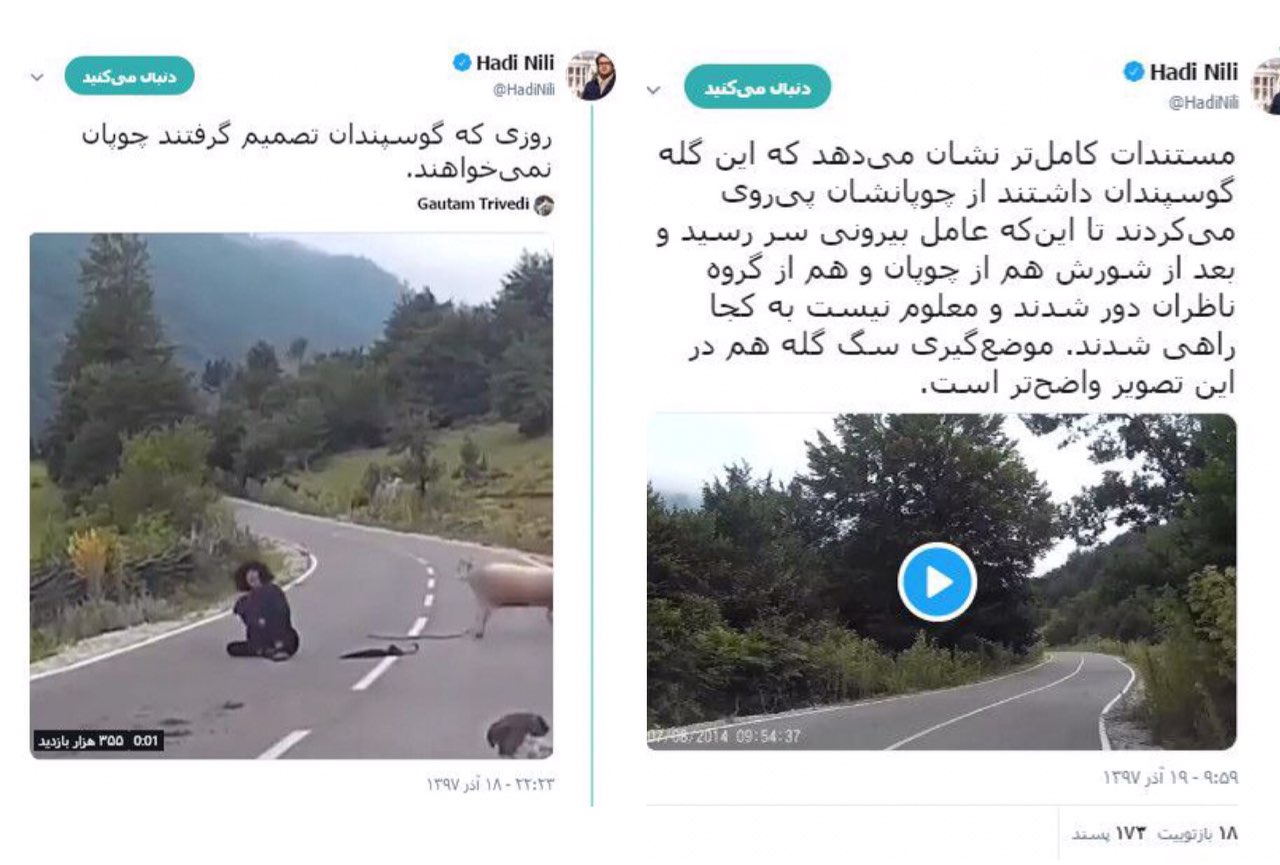The height and width of the screenshot is (865, 1280).
Task: Click the verified badge on the right tweet
Action: 1134,71
